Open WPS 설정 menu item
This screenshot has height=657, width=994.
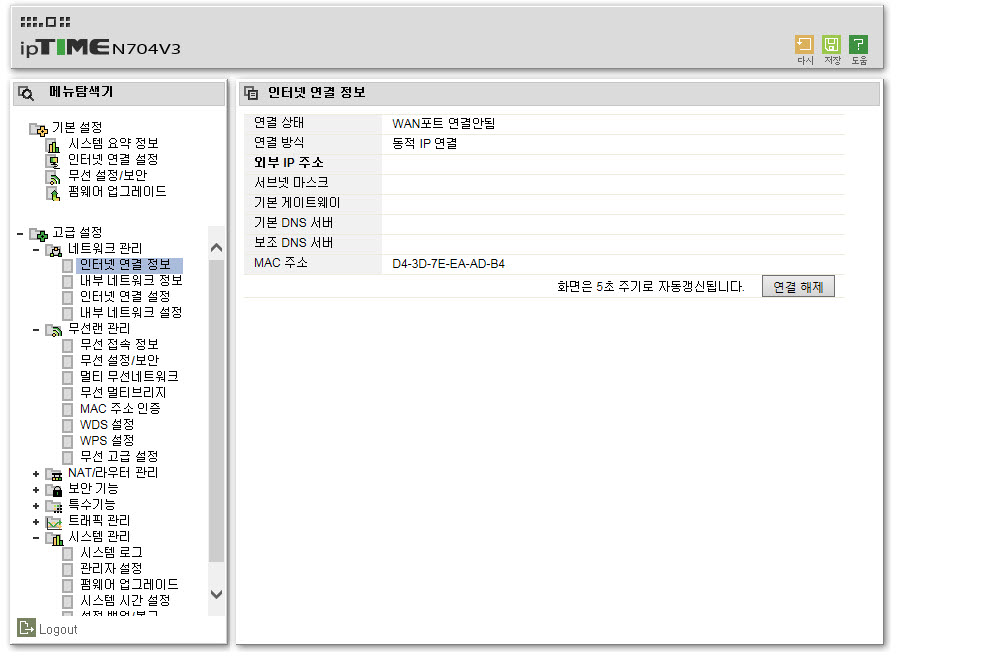[x=106, y=440]
